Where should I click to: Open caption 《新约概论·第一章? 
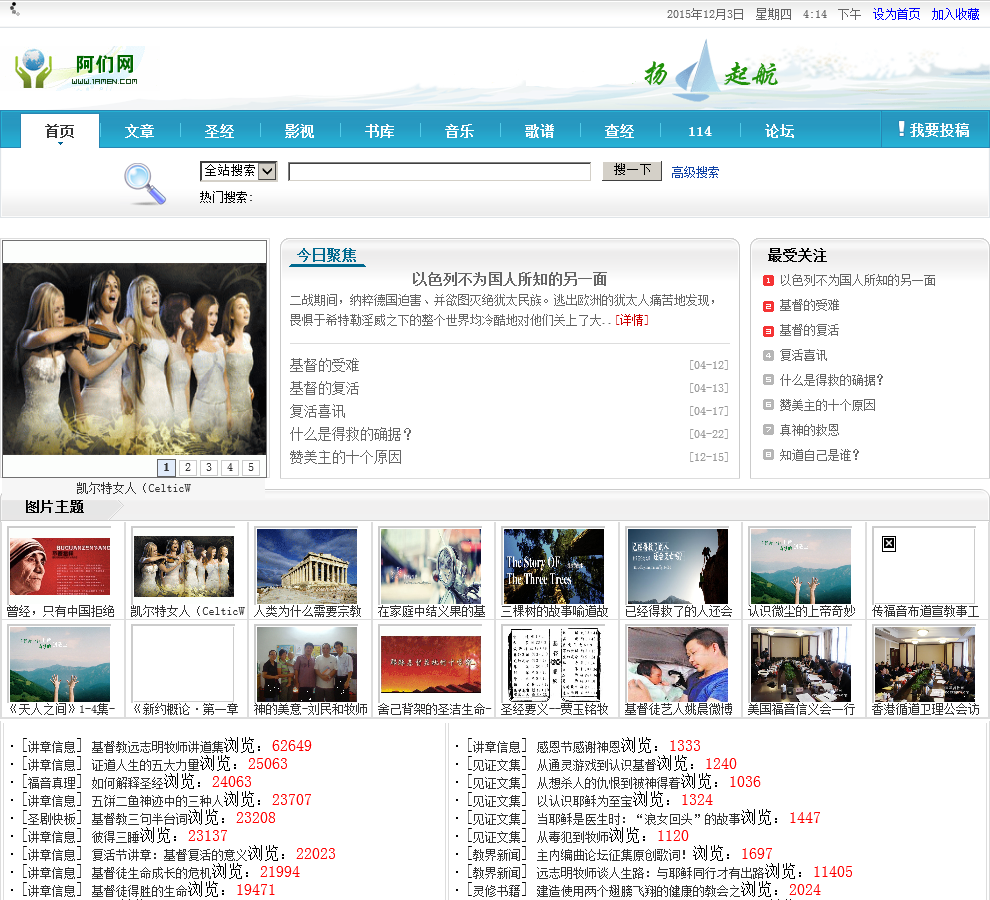[x=185, y=710]
